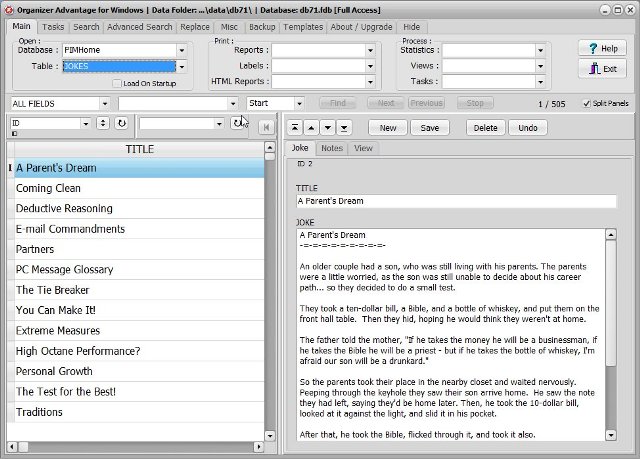This screenshot has width=640, height=459.
Task: Switch to the Notes record tab
Action: 332,148
